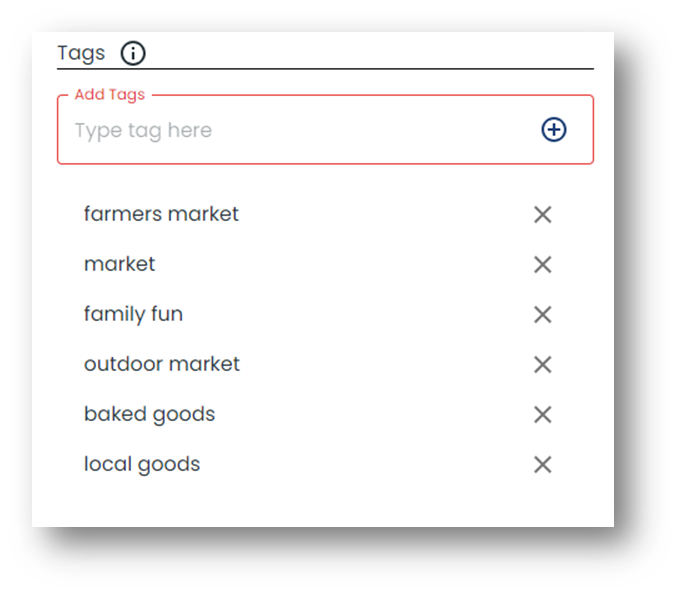Screen dimensions: 679x592
Task: Delete the outdoor market tag
Action: click(543, 365)
